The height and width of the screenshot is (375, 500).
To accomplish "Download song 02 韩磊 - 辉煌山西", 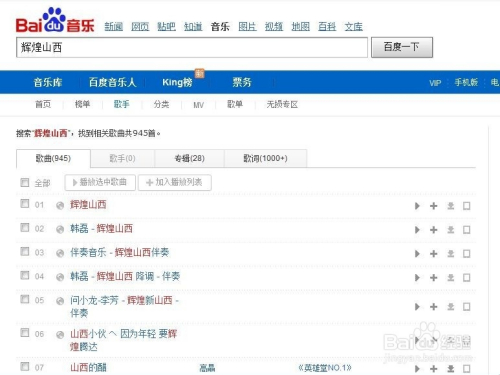I will 451,230.
